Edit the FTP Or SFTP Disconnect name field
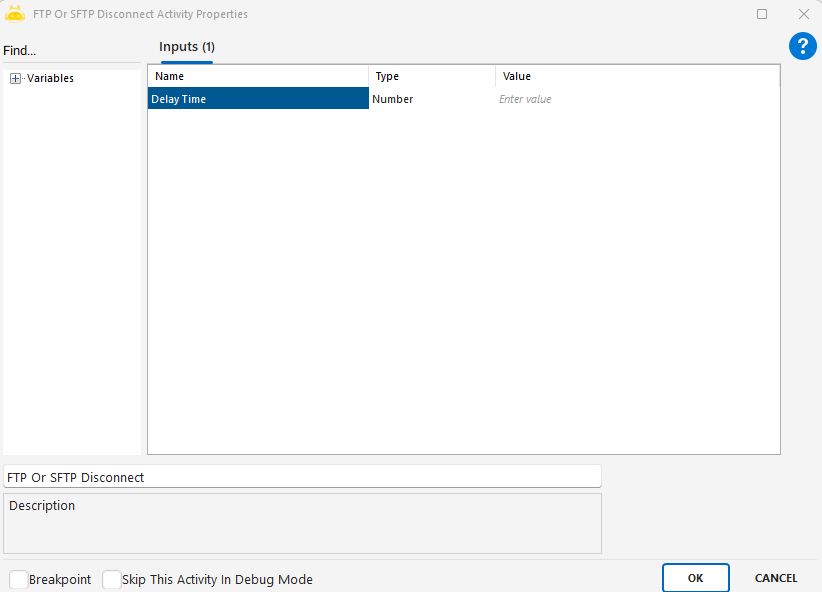Image resolution: width=822 pixels, height=592 pixels. 302,477
